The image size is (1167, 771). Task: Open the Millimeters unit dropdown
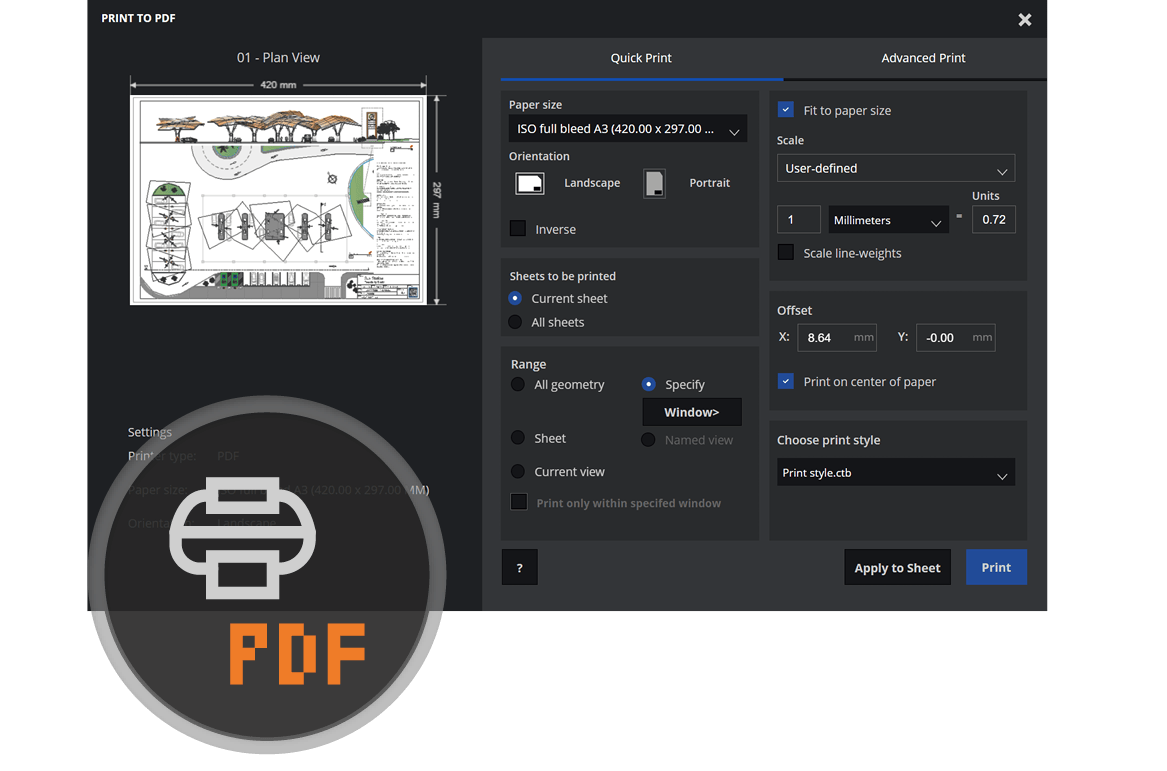click(x=888, y=220)
